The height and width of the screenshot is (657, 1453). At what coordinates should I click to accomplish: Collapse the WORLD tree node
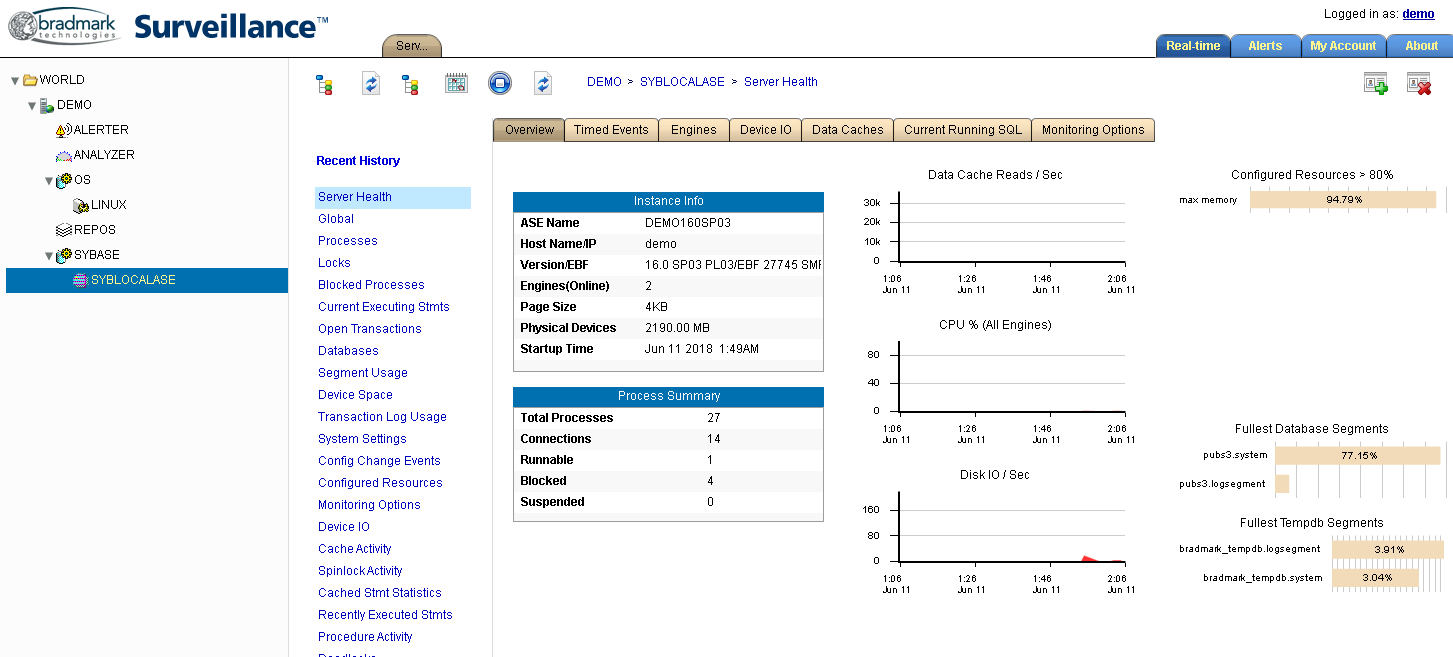click(x=15, y=81)
